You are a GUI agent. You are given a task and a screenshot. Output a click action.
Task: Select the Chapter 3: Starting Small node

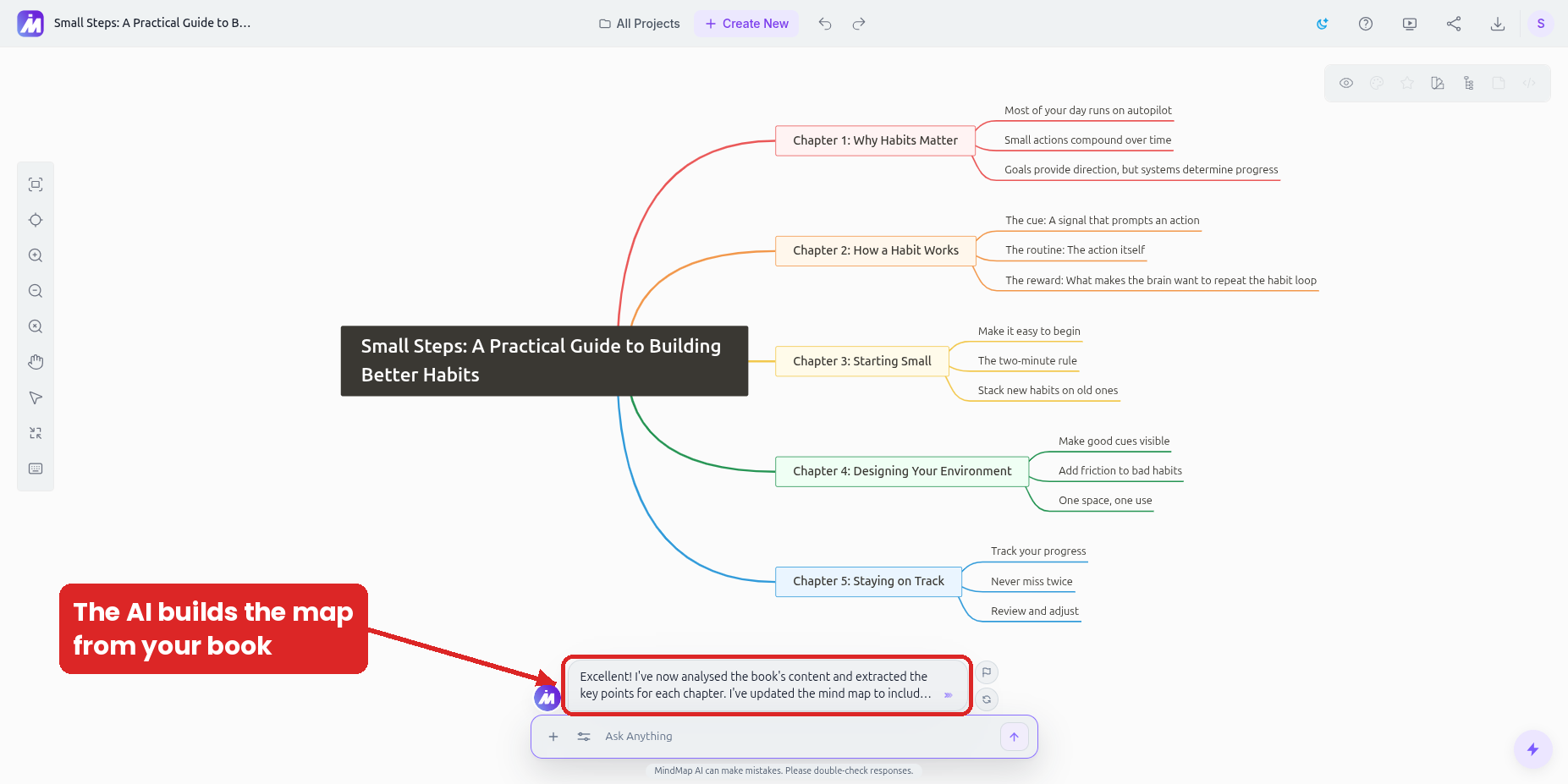(x=862, y=361)
